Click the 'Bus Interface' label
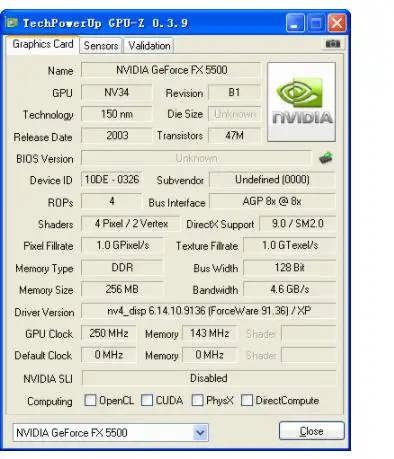Screen dimensions: 394x459 point(177,203)
